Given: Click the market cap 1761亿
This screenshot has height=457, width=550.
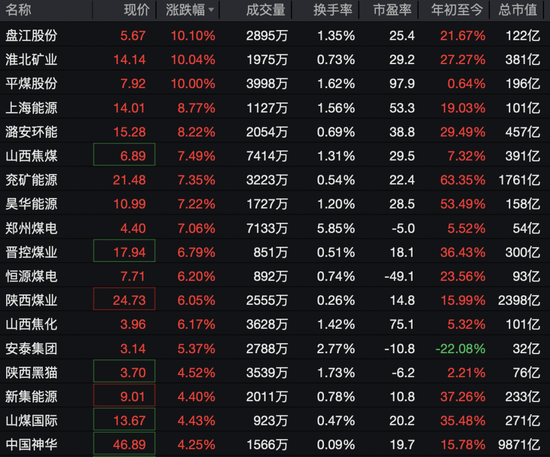Looking at the screenshot, I should tap(519, 180).
